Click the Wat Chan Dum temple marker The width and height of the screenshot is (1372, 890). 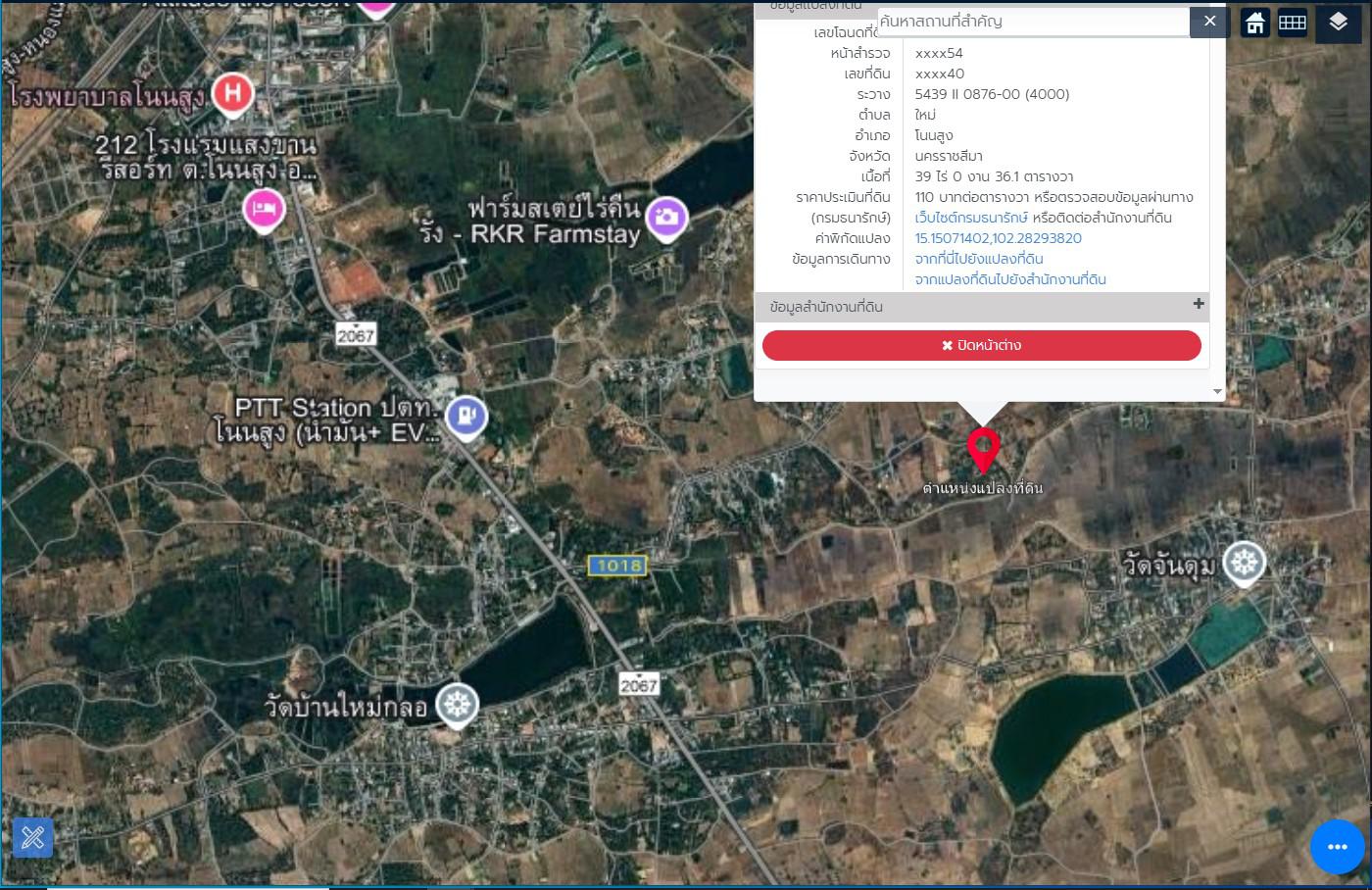coord(1245,563)
